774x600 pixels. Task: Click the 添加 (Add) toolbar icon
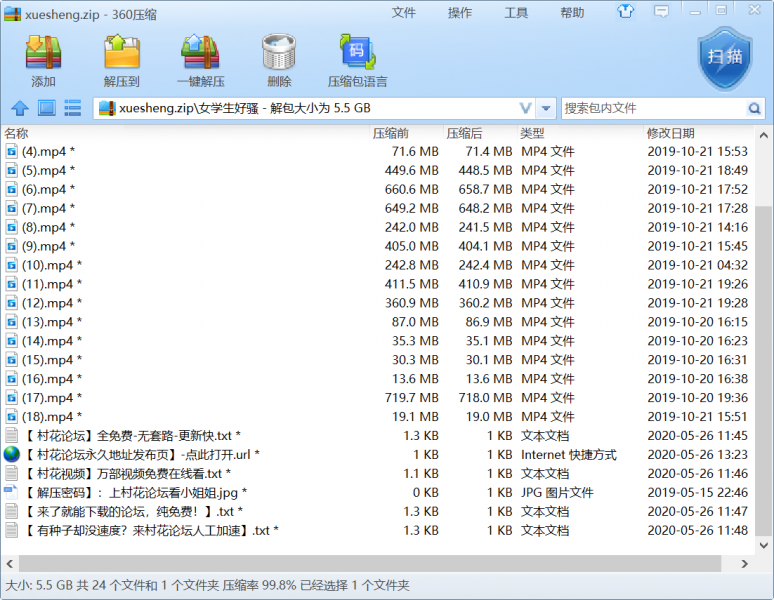(x=43, y=58)
